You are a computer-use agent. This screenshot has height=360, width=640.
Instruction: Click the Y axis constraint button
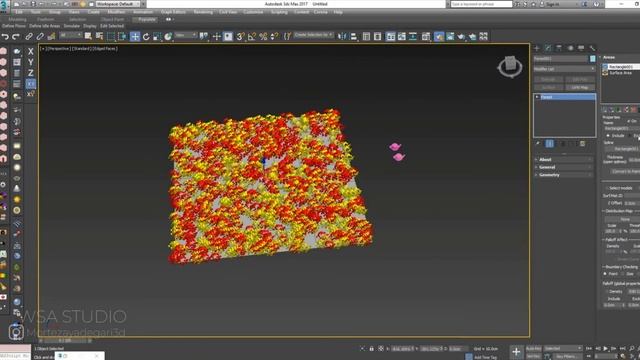coord(31,62)
